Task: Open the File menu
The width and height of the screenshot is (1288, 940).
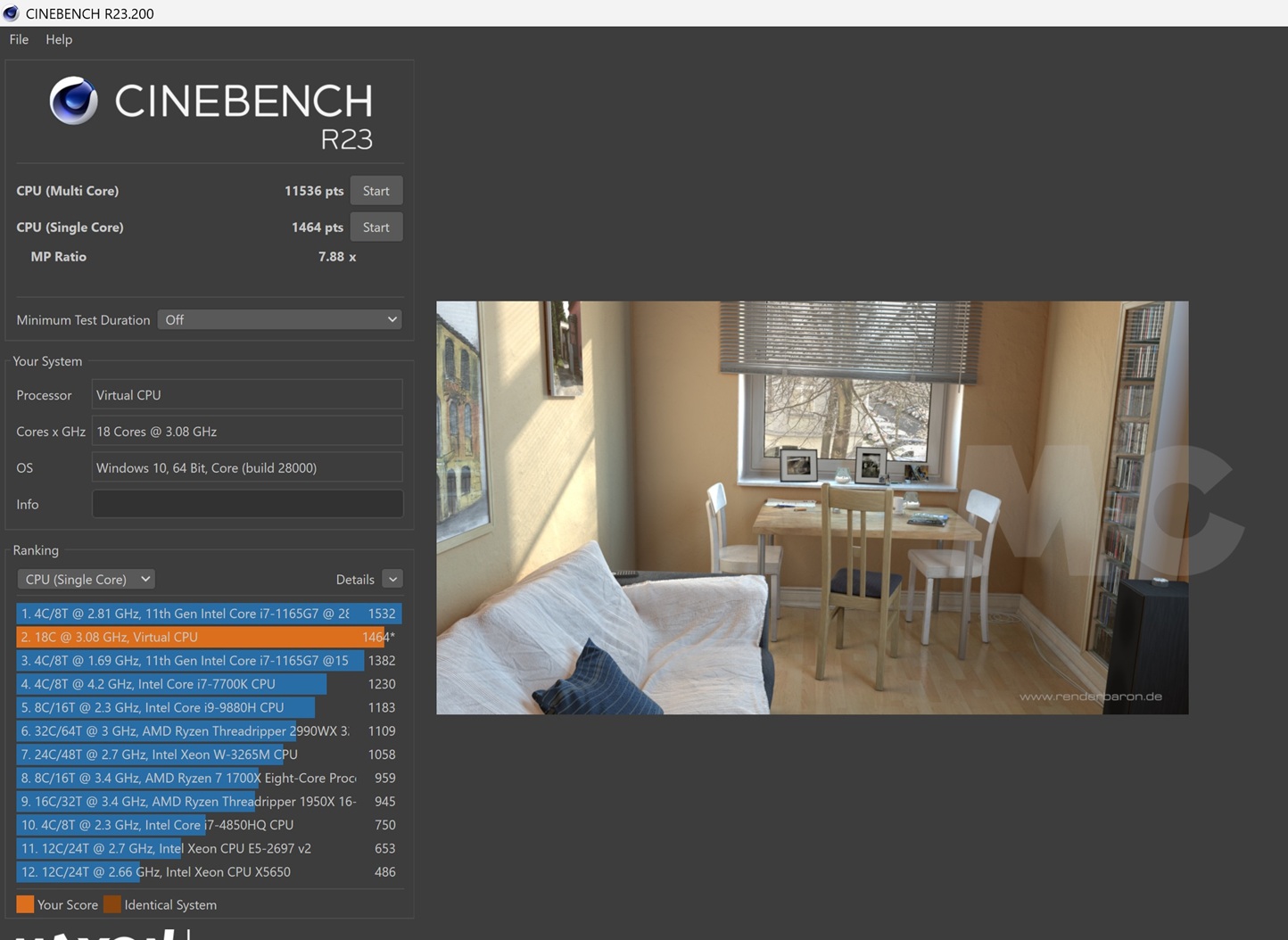Action: click(19, 39)
